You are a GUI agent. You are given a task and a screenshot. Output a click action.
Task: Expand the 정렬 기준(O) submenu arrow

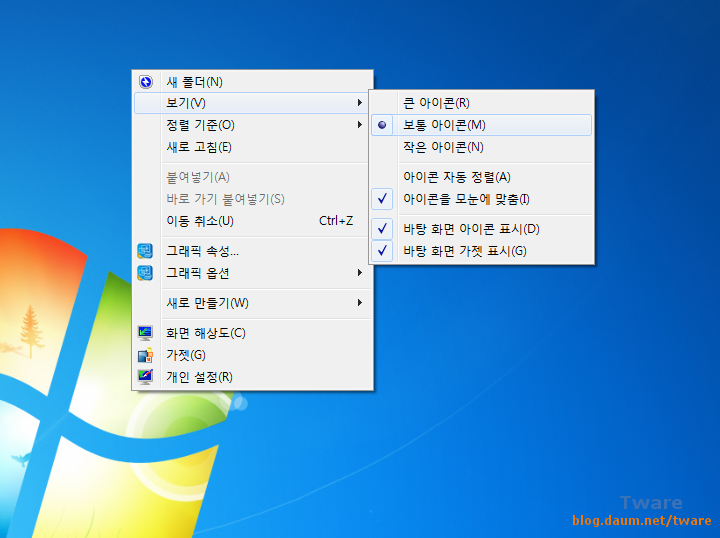point(360,125)
